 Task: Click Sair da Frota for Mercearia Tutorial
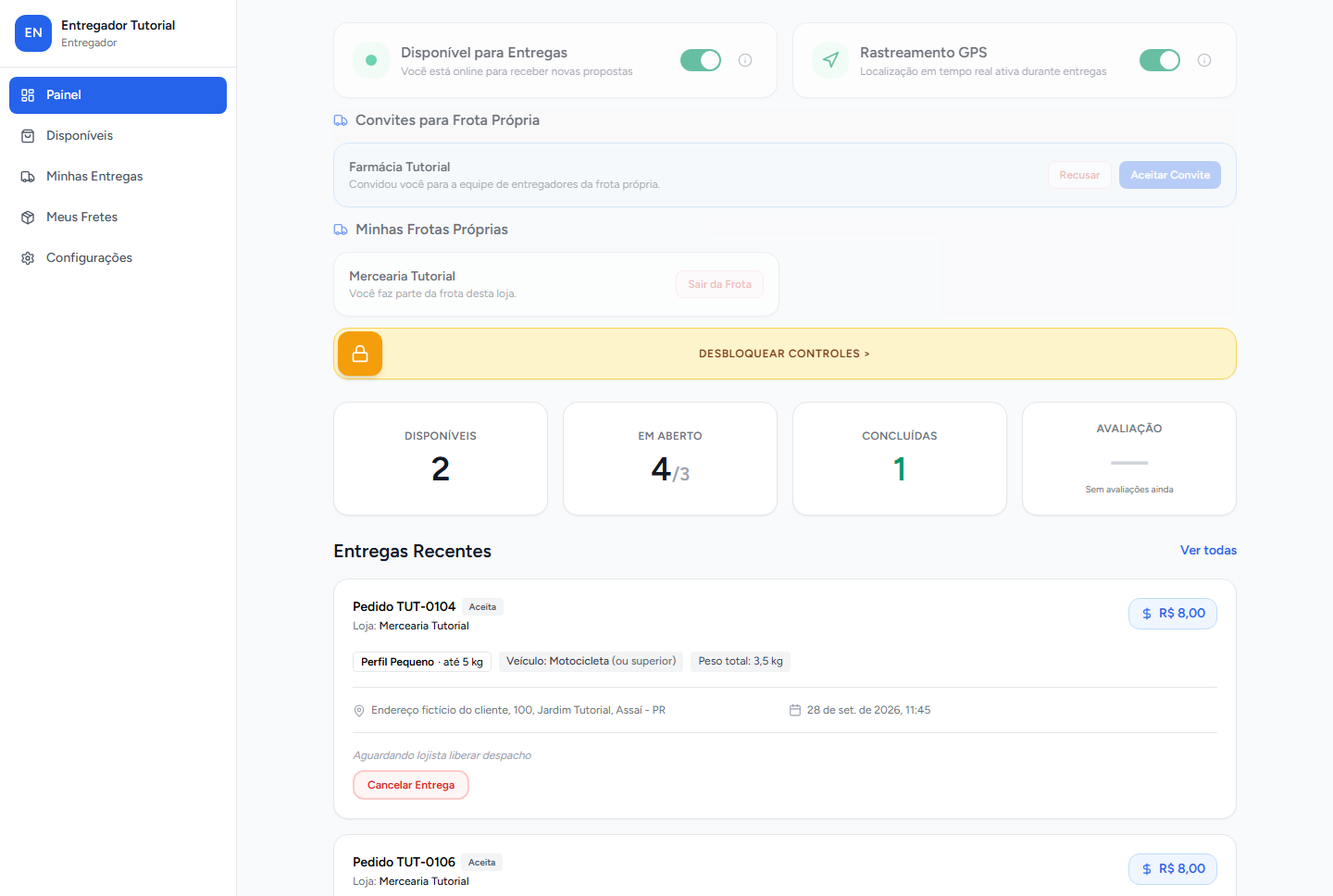click(719, 284)
